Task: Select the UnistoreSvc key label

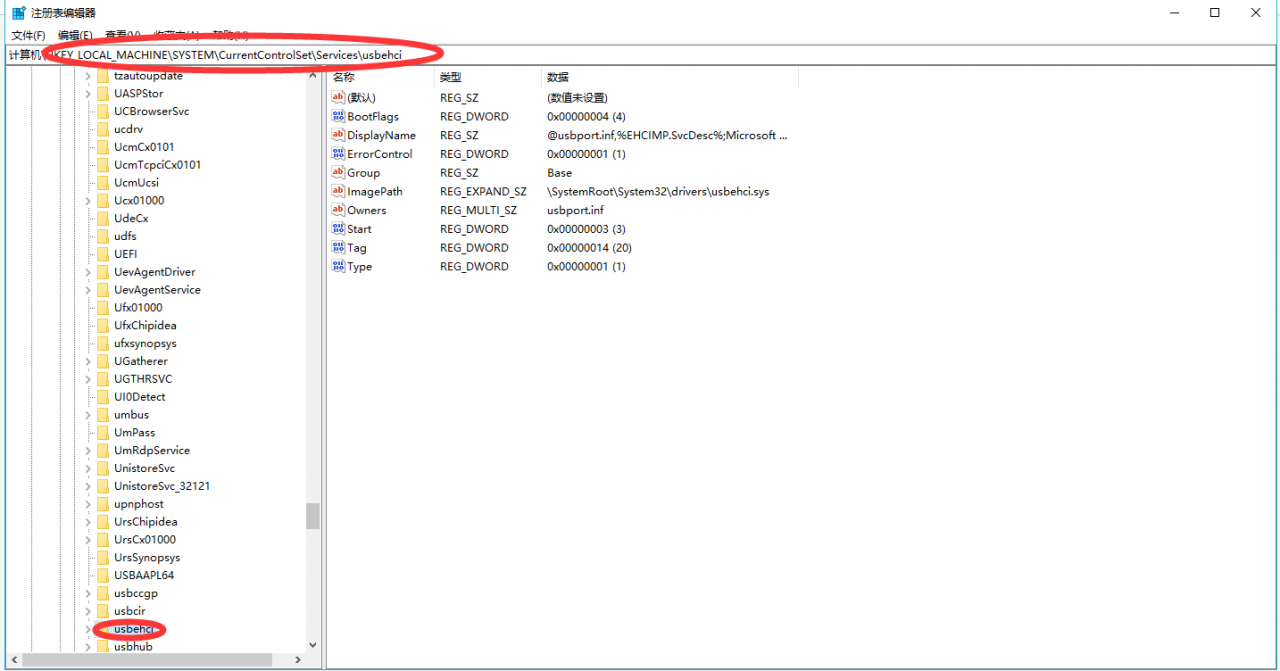Action: (145, 468)
